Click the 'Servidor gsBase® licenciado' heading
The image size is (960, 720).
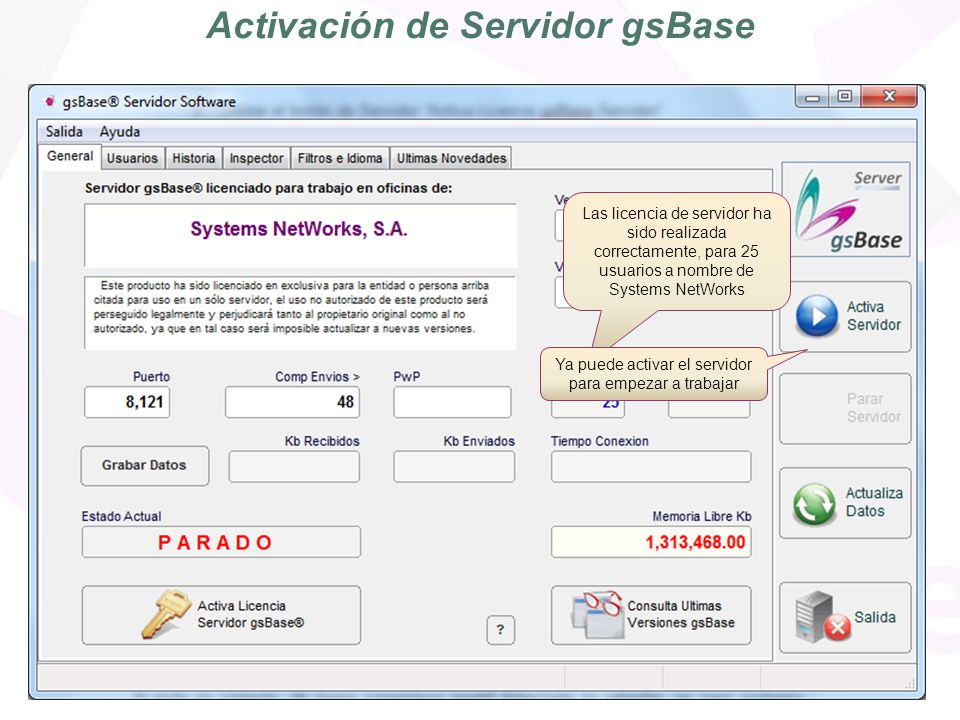pyautogui.click(x=268, y=188)
